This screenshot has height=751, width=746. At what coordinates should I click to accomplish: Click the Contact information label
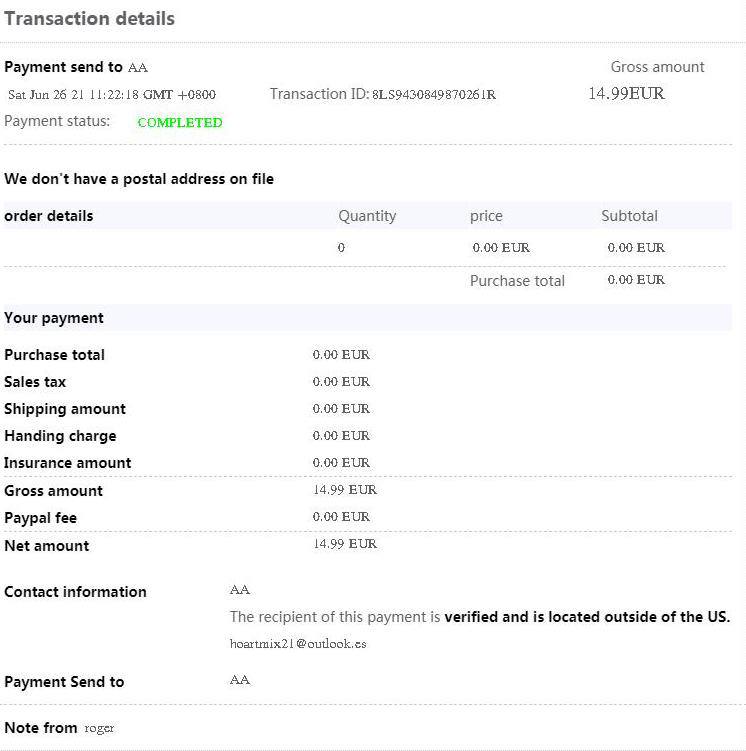[x=75, y=592]
